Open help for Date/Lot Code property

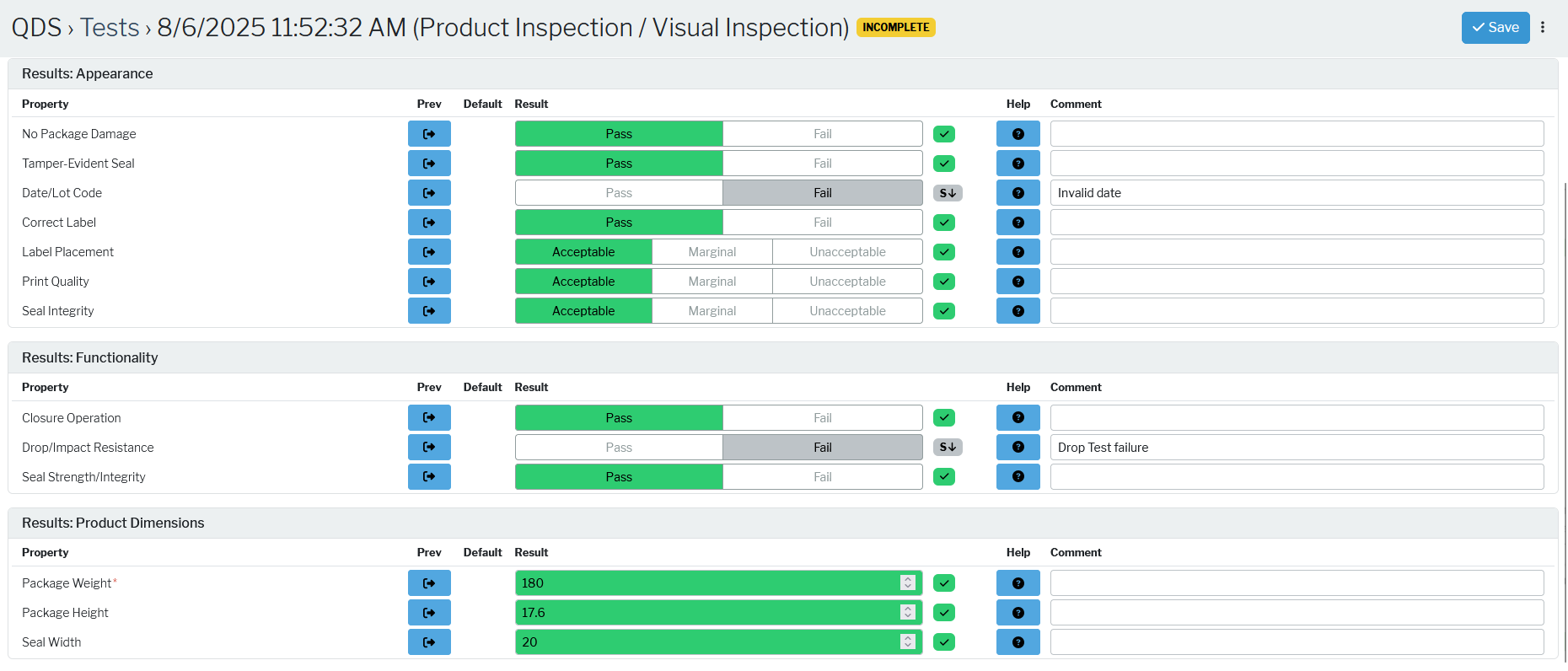pos(1018,193)
